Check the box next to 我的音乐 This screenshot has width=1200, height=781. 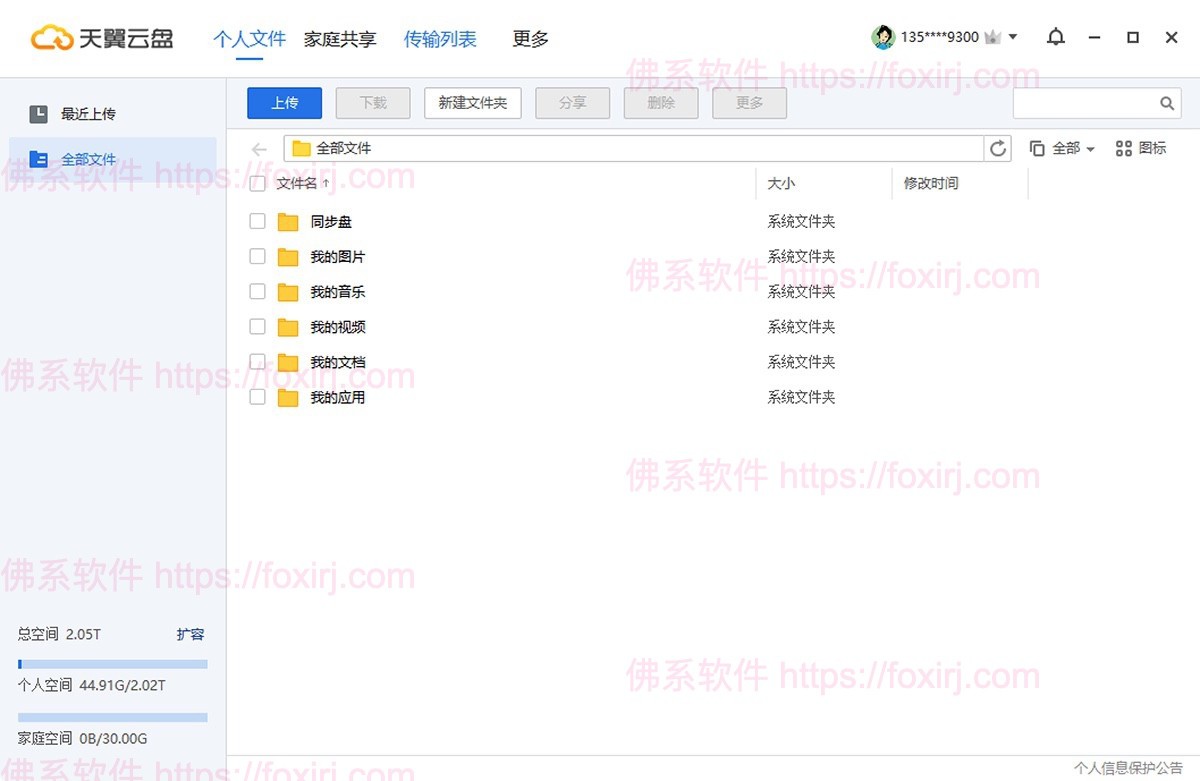(x=257, y=292)
